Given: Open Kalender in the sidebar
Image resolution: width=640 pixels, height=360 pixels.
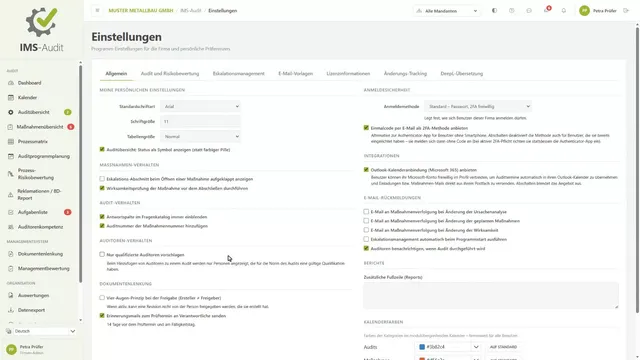Looking at the screenshot, I should pos(27,98).
